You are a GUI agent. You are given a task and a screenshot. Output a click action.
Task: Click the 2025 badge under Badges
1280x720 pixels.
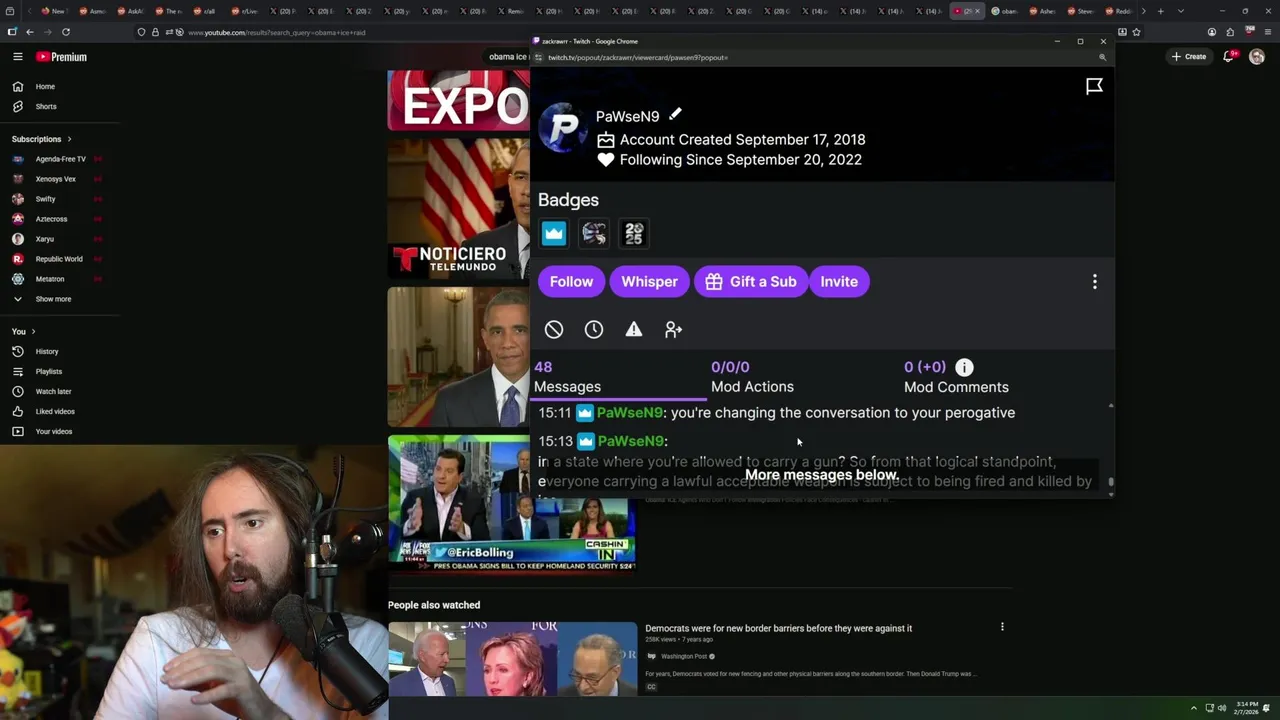[x=634, y=233]
